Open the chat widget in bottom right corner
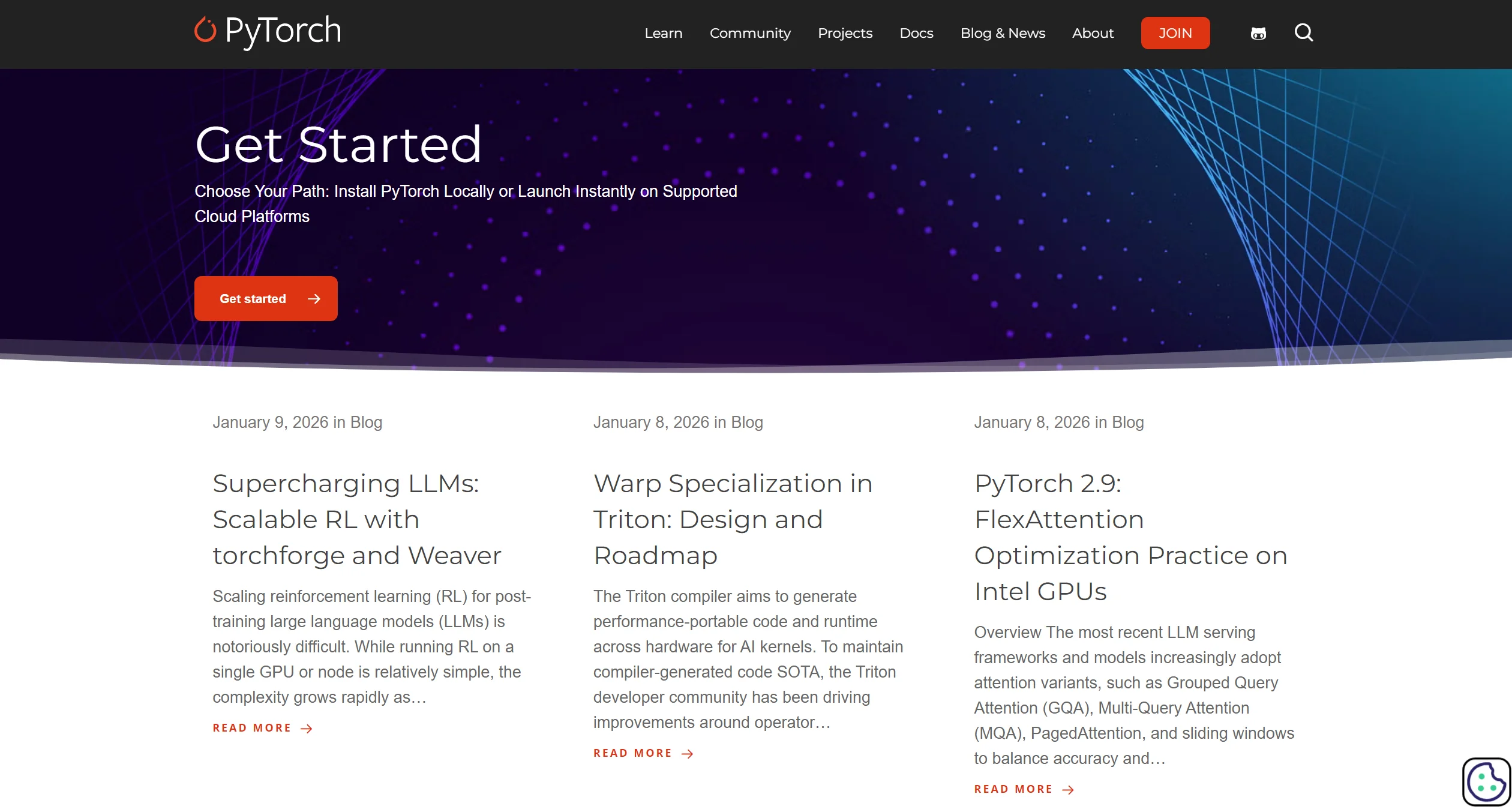The image size is (1512, 809). (1486, 781)
